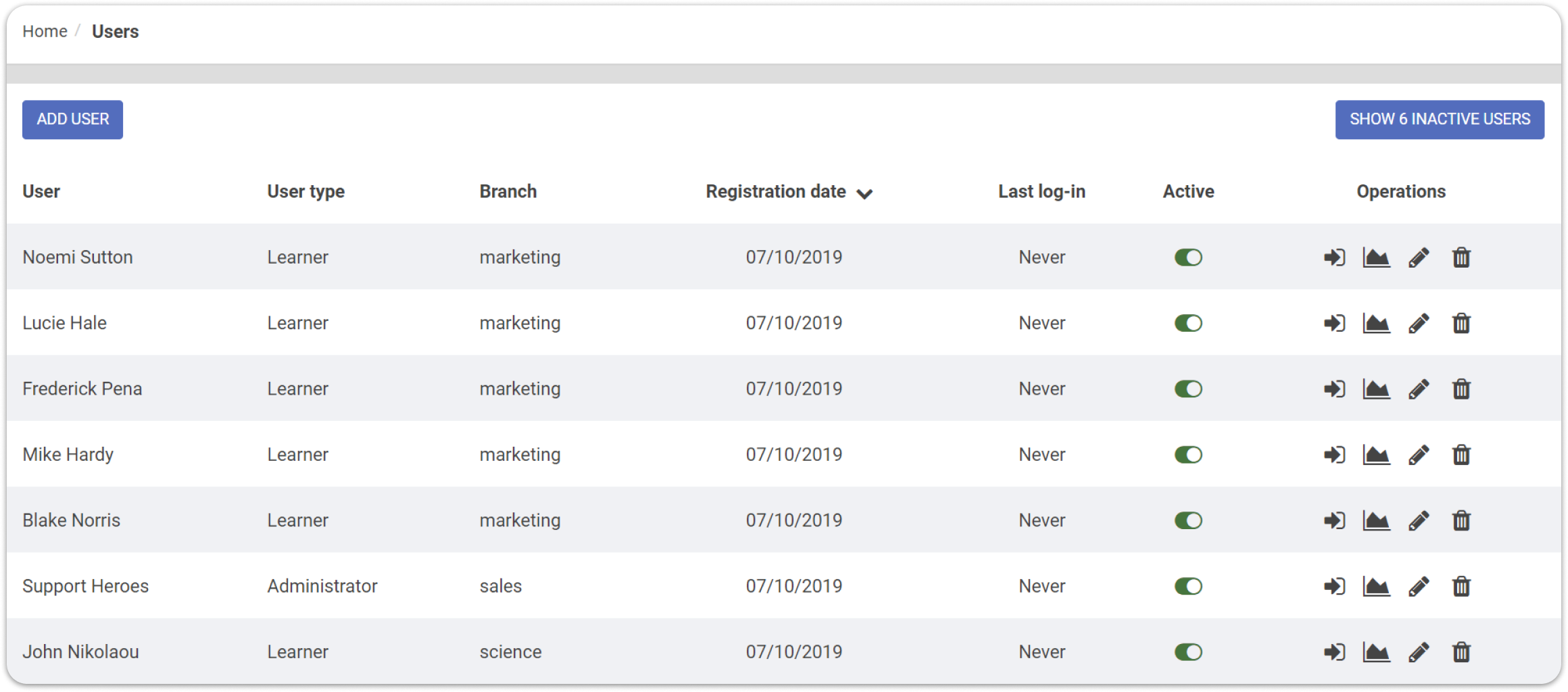Select Support Heroes name cell
The height and width of the screenshot is (692, 1568).
pos(85,586)
